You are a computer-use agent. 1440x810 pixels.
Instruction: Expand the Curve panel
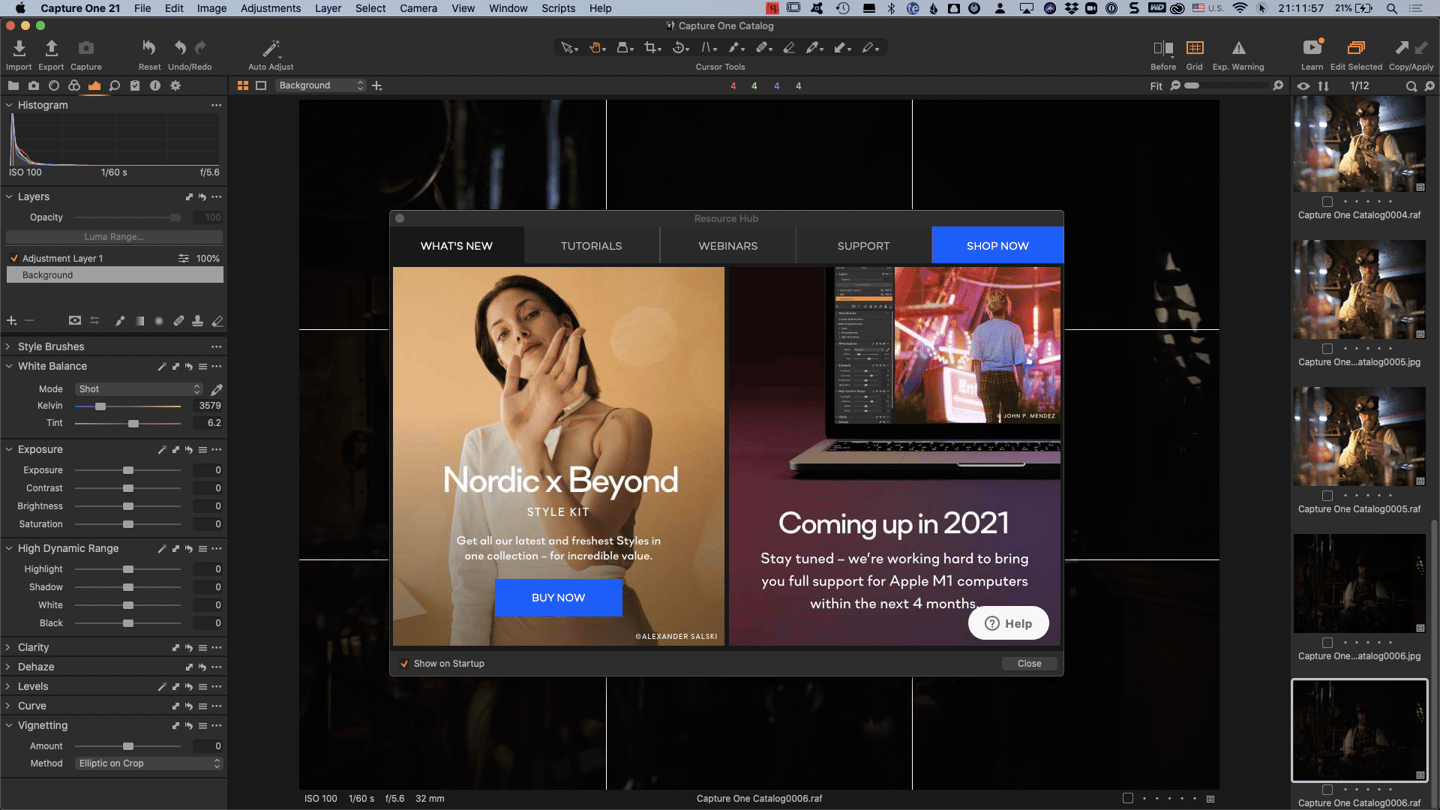tap(9, 706)
